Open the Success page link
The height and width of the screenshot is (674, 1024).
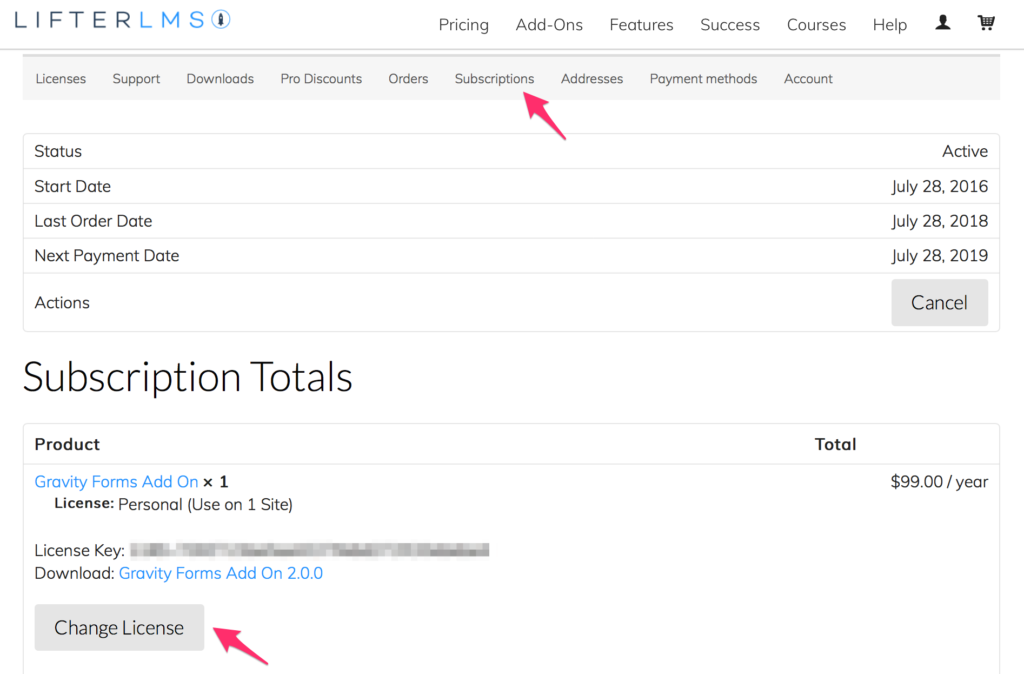point(730,25)
